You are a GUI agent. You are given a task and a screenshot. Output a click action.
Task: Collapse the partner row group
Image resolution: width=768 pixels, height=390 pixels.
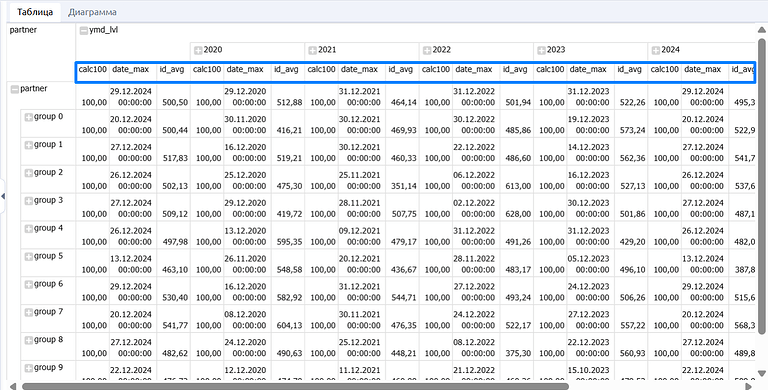[15, 89]
